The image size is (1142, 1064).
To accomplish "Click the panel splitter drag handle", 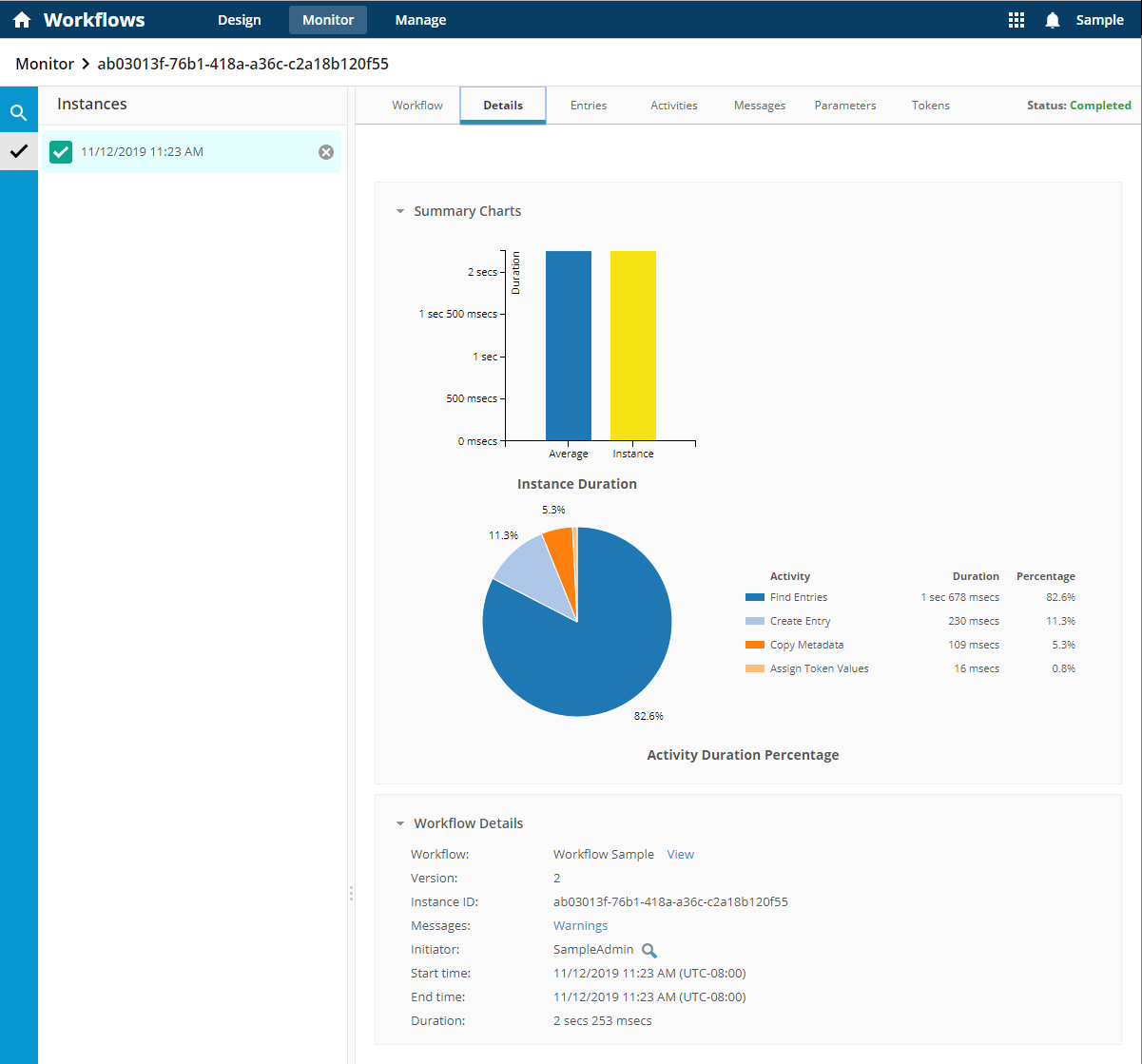I will click(351, 893).
